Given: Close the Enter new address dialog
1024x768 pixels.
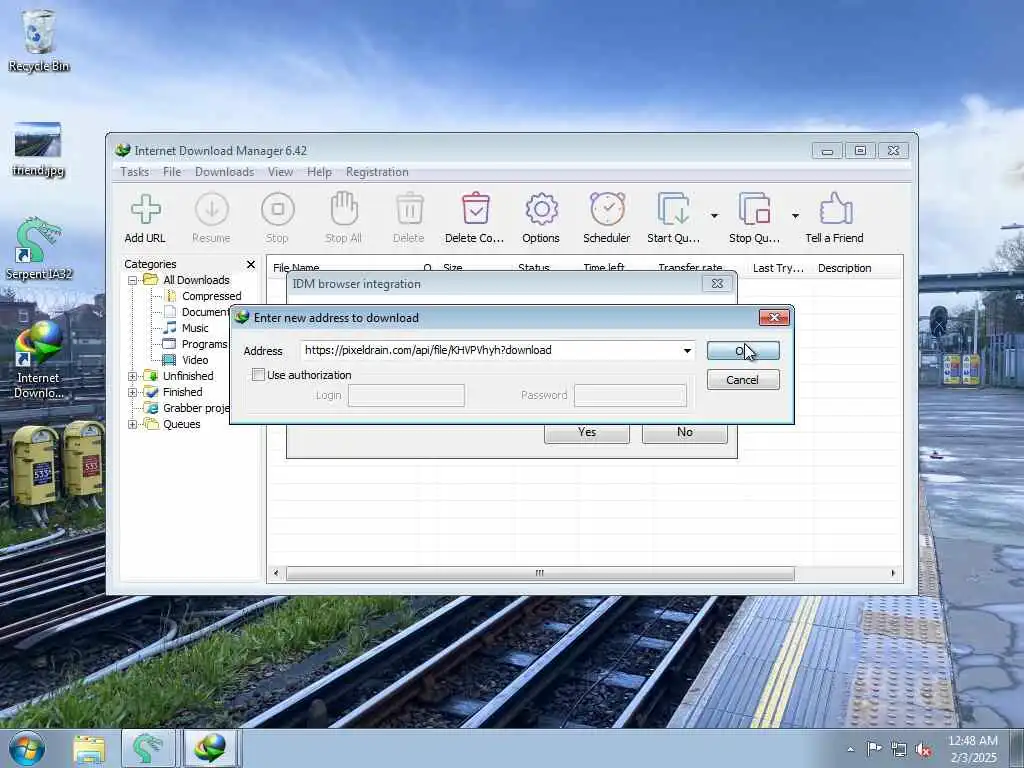Looking at the screenshot, I should (775, 317).
